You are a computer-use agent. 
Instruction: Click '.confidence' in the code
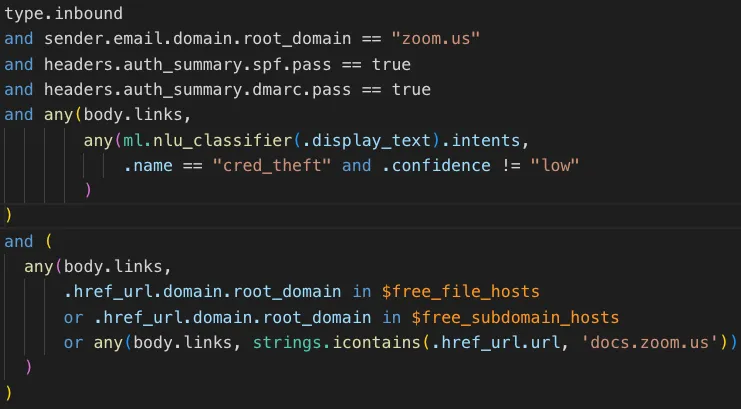(436, 165)
